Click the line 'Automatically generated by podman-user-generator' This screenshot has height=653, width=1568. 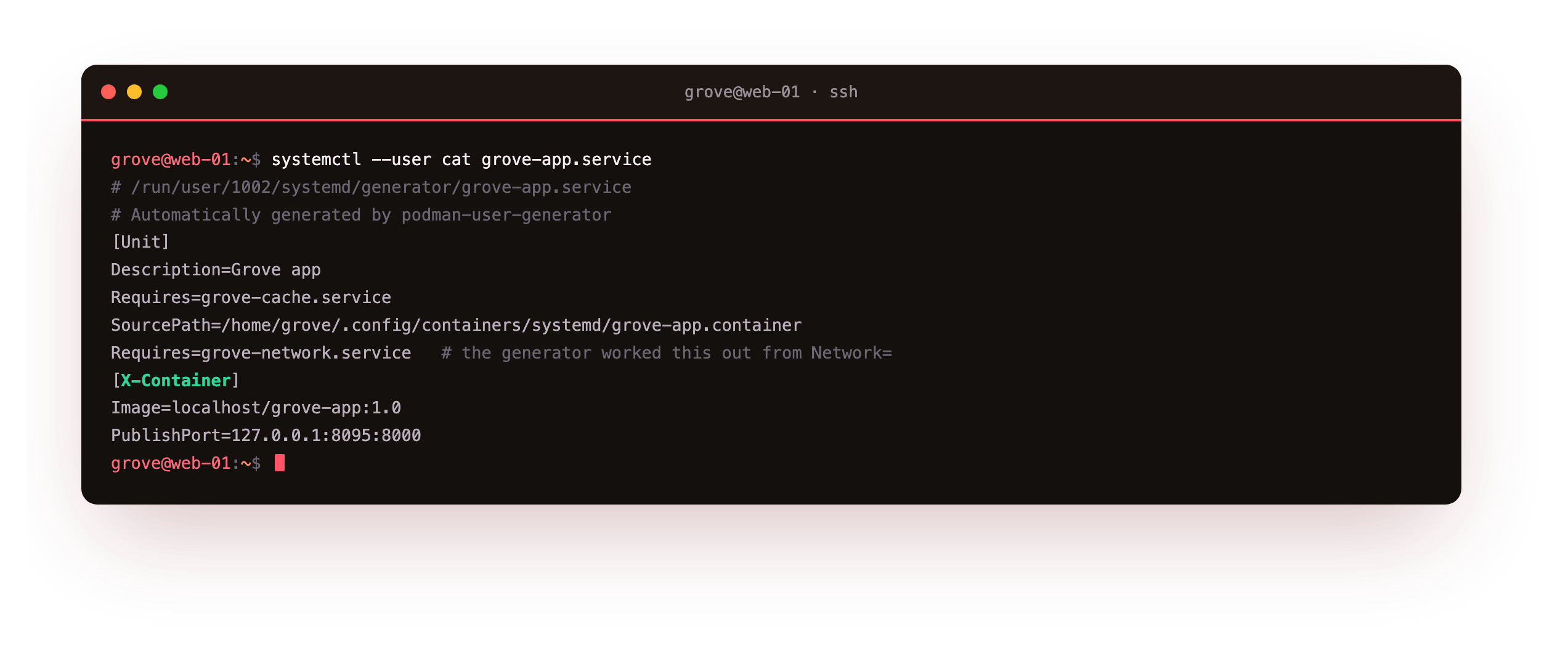(371, 215)
